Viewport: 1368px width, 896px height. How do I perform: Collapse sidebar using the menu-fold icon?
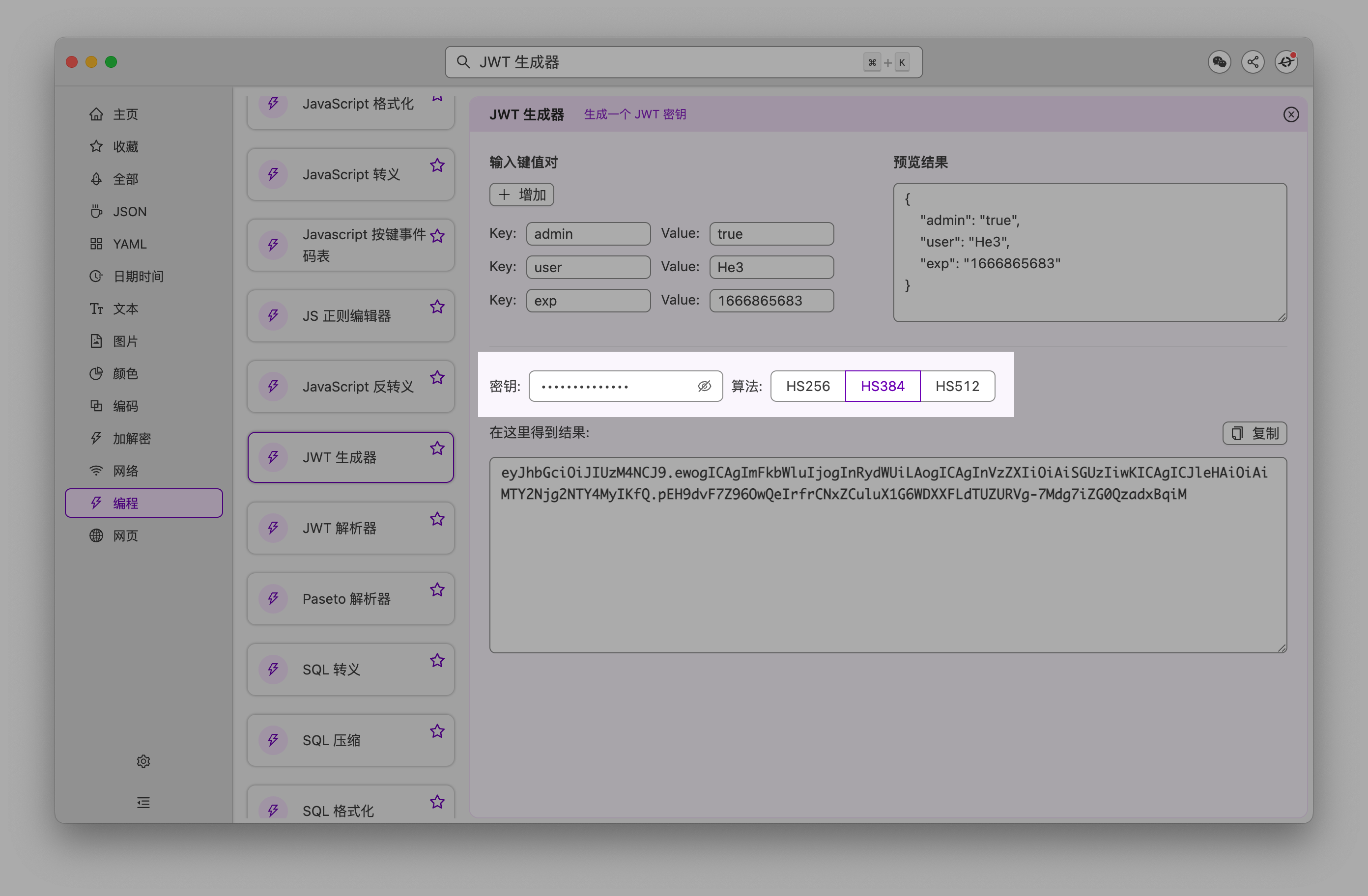click(143, 802)
